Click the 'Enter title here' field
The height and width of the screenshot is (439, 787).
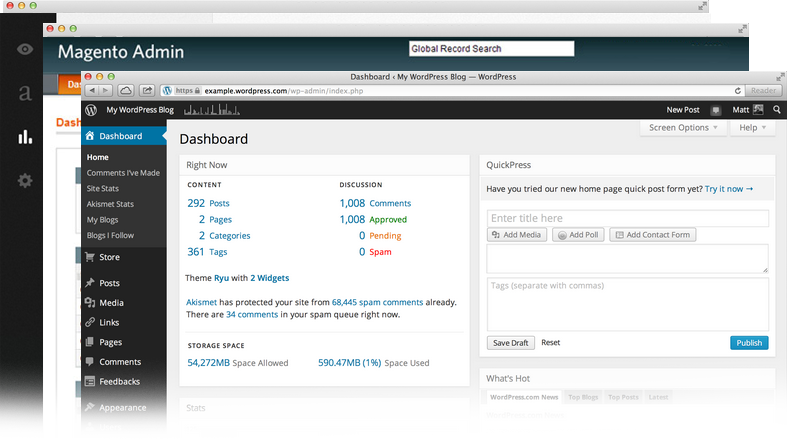pyautogui.click(x=627, y=218)
